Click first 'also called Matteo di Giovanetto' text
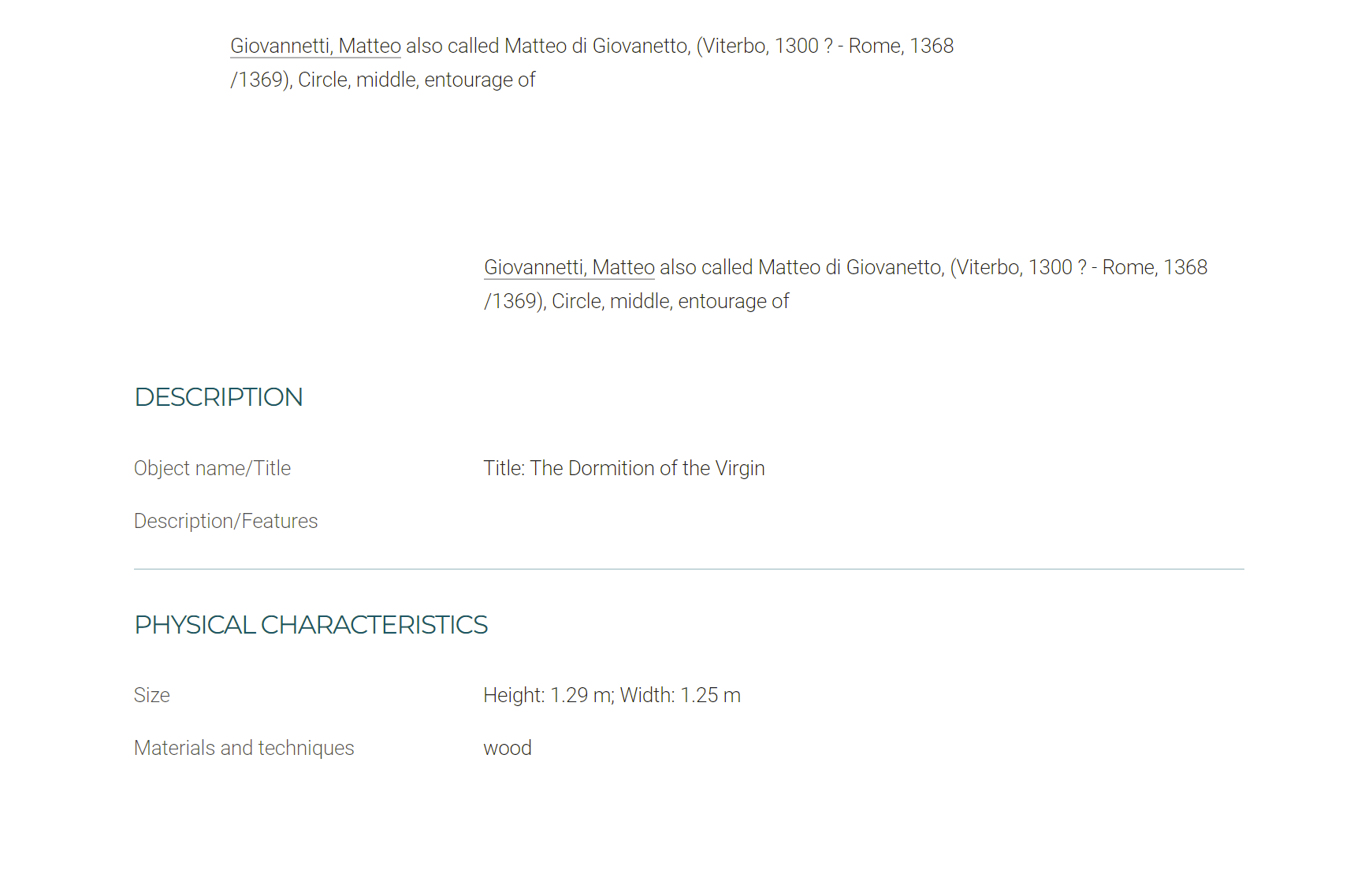The width and height of the screenshot is (1365, 896). (x=549, y=46)
